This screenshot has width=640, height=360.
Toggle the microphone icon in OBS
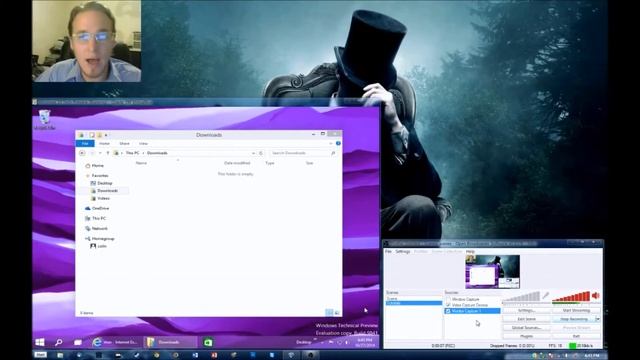[546, 295]
